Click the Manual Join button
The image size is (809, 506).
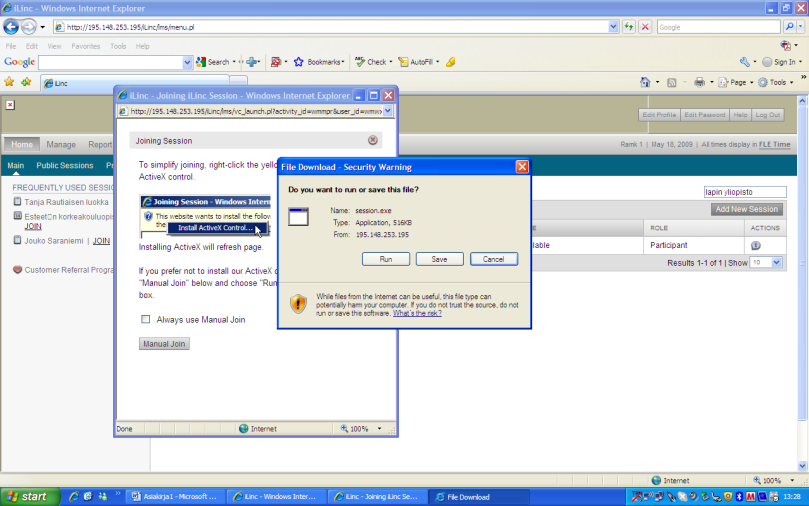pyautogui.click(x=164, y=344)
